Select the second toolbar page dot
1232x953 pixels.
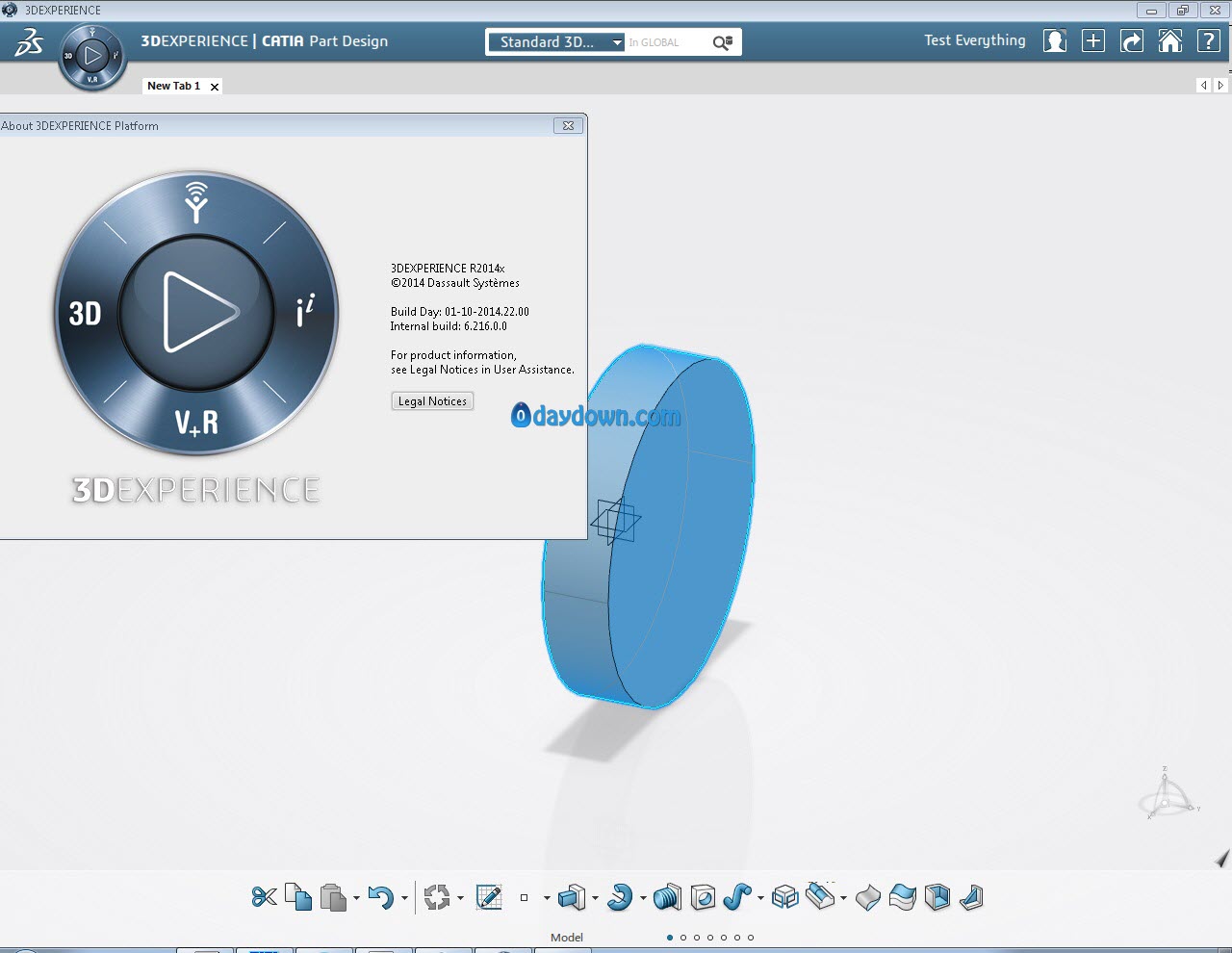[x=683, y=937]
